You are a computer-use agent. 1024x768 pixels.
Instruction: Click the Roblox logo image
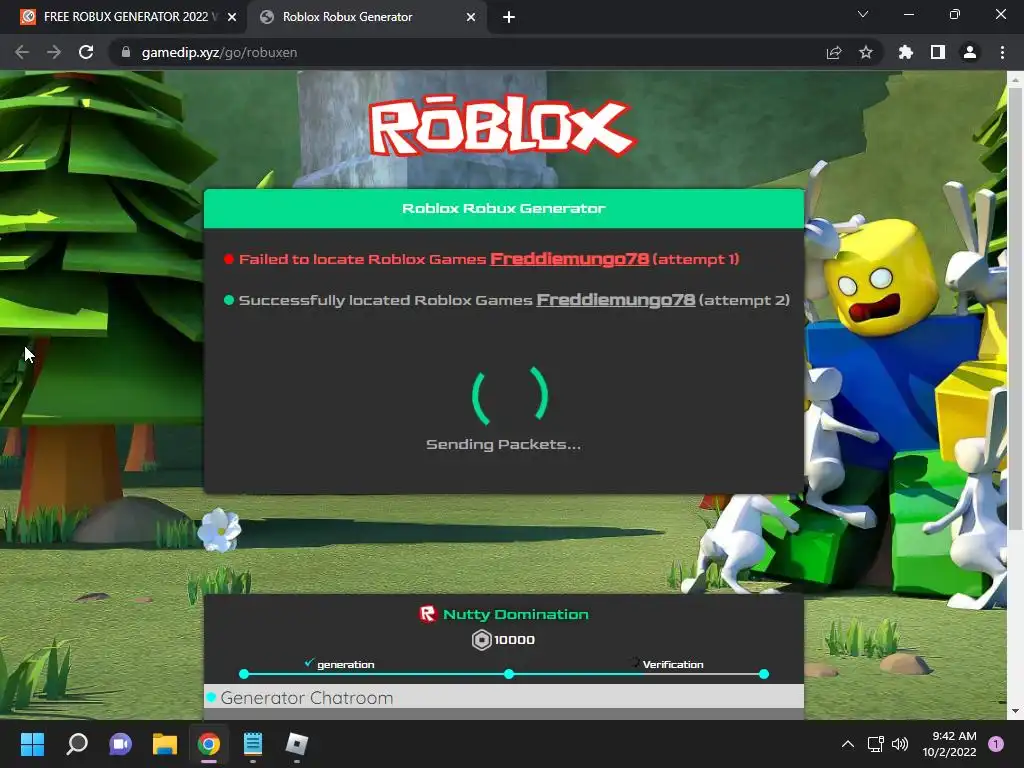coord(502,126)
